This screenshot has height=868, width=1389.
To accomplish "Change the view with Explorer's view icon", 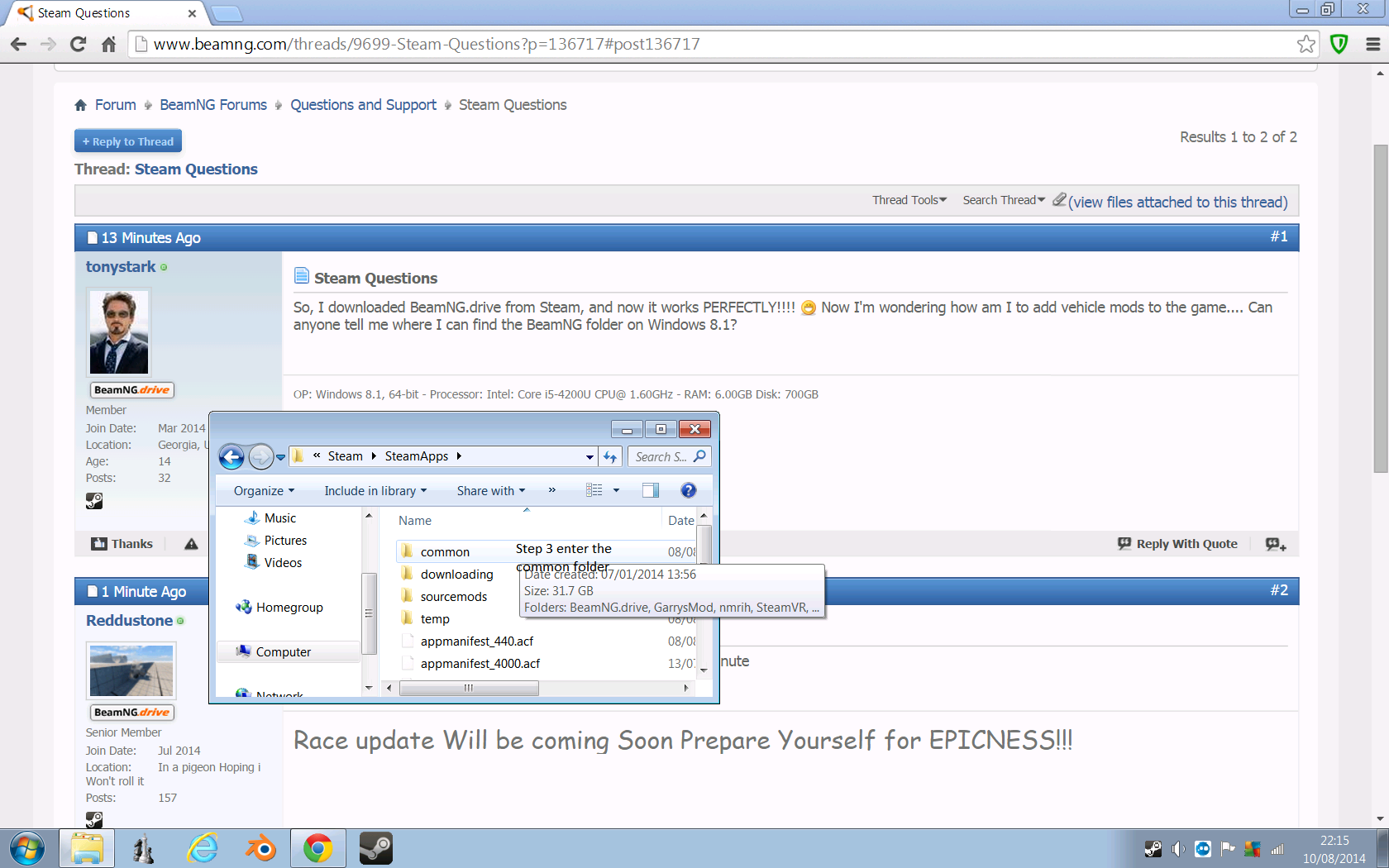I will click(594, 491).
